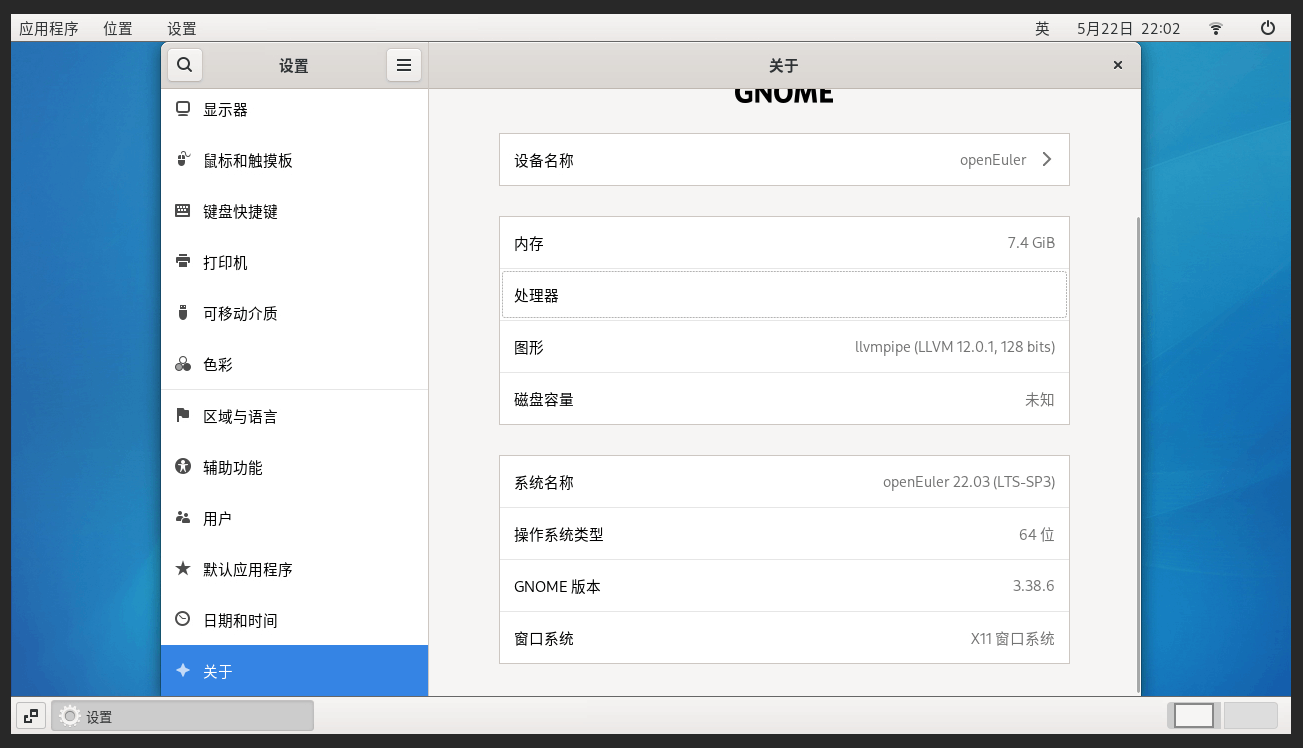Expand the 设备名称 row chevron
1303x748 pixels.
(1047, 159)
